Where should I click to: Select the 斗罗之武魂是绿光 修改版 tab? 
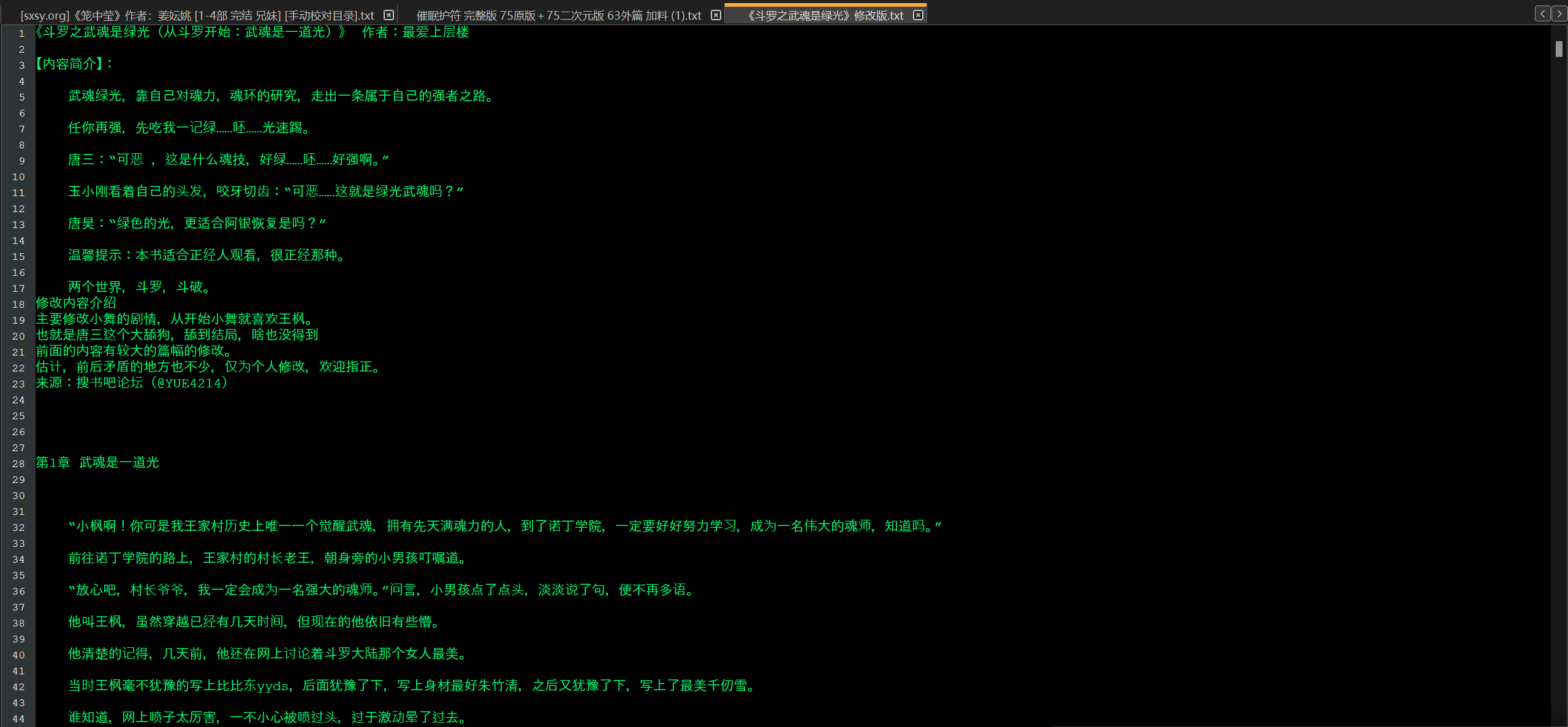(x=825, y=15)
